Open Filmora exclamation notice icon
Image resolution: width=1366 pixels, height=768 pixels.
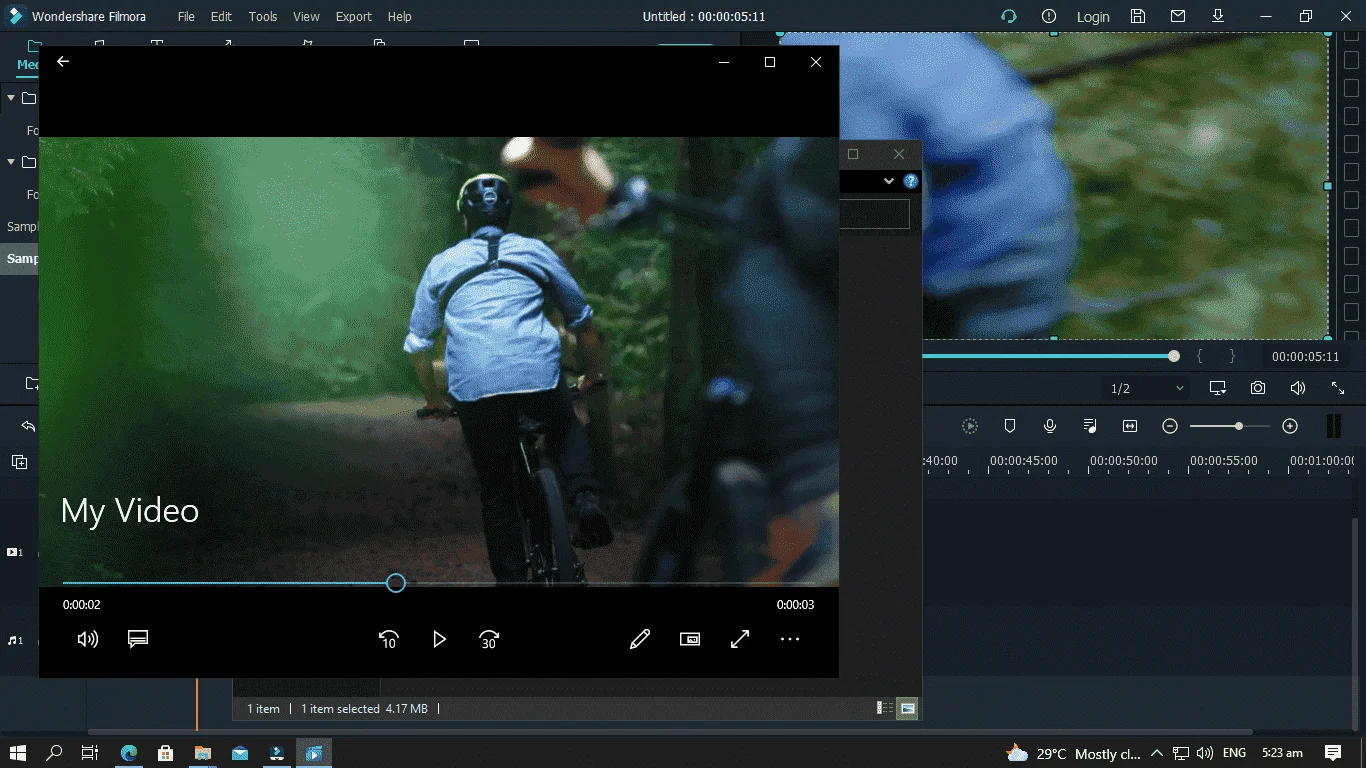pos(1049,16)
